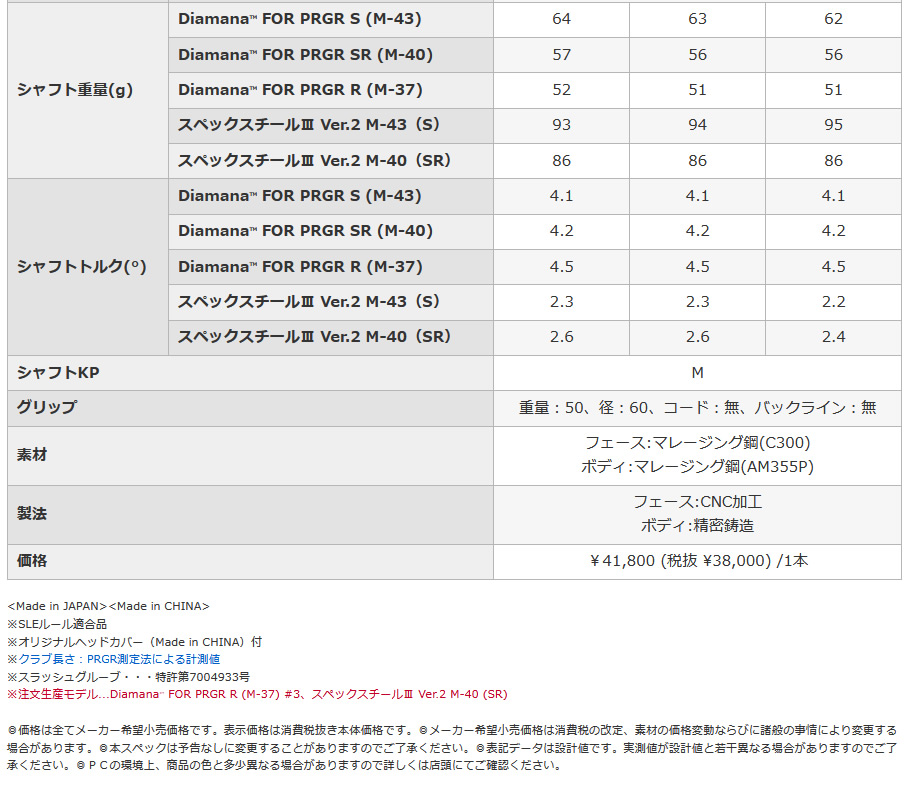Click the shaft weight cell 62
Screen dimensions: 910x789
pos(833,19)
